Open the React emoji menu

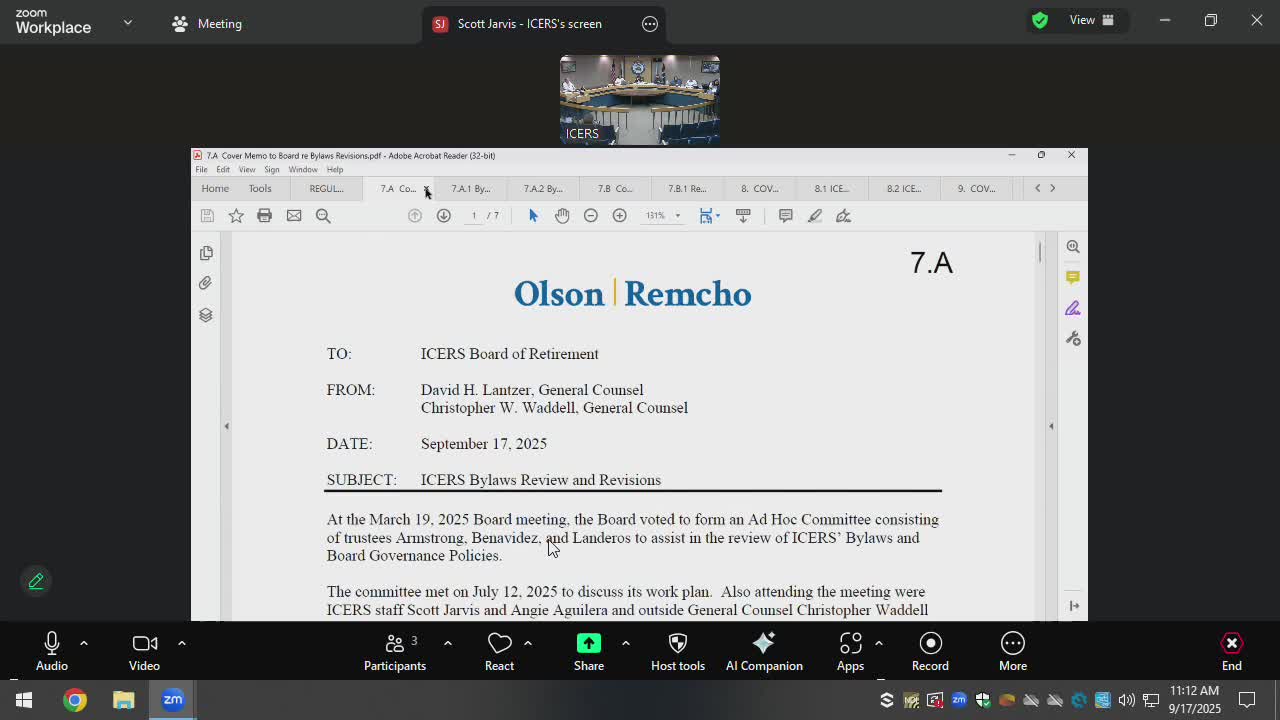(499, 643)
